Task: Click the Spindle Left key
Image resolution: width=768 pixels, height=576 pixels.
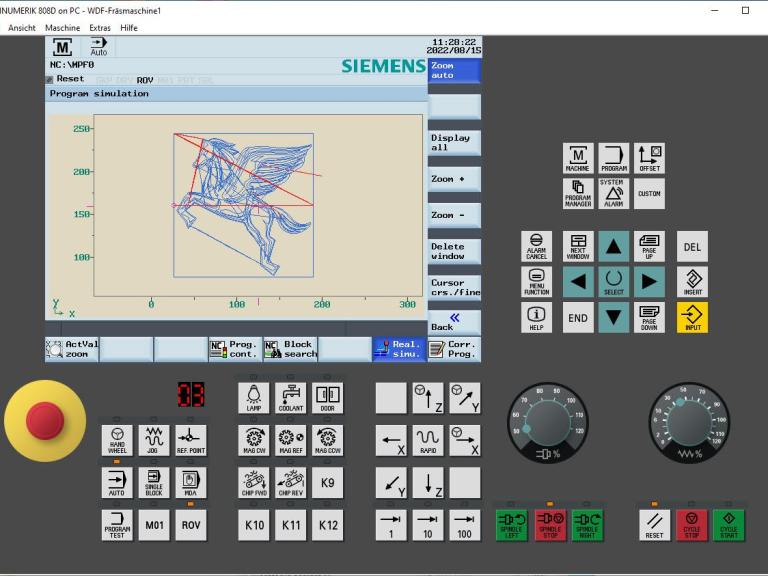Action: pyautogui.click(x=511, y=525)
